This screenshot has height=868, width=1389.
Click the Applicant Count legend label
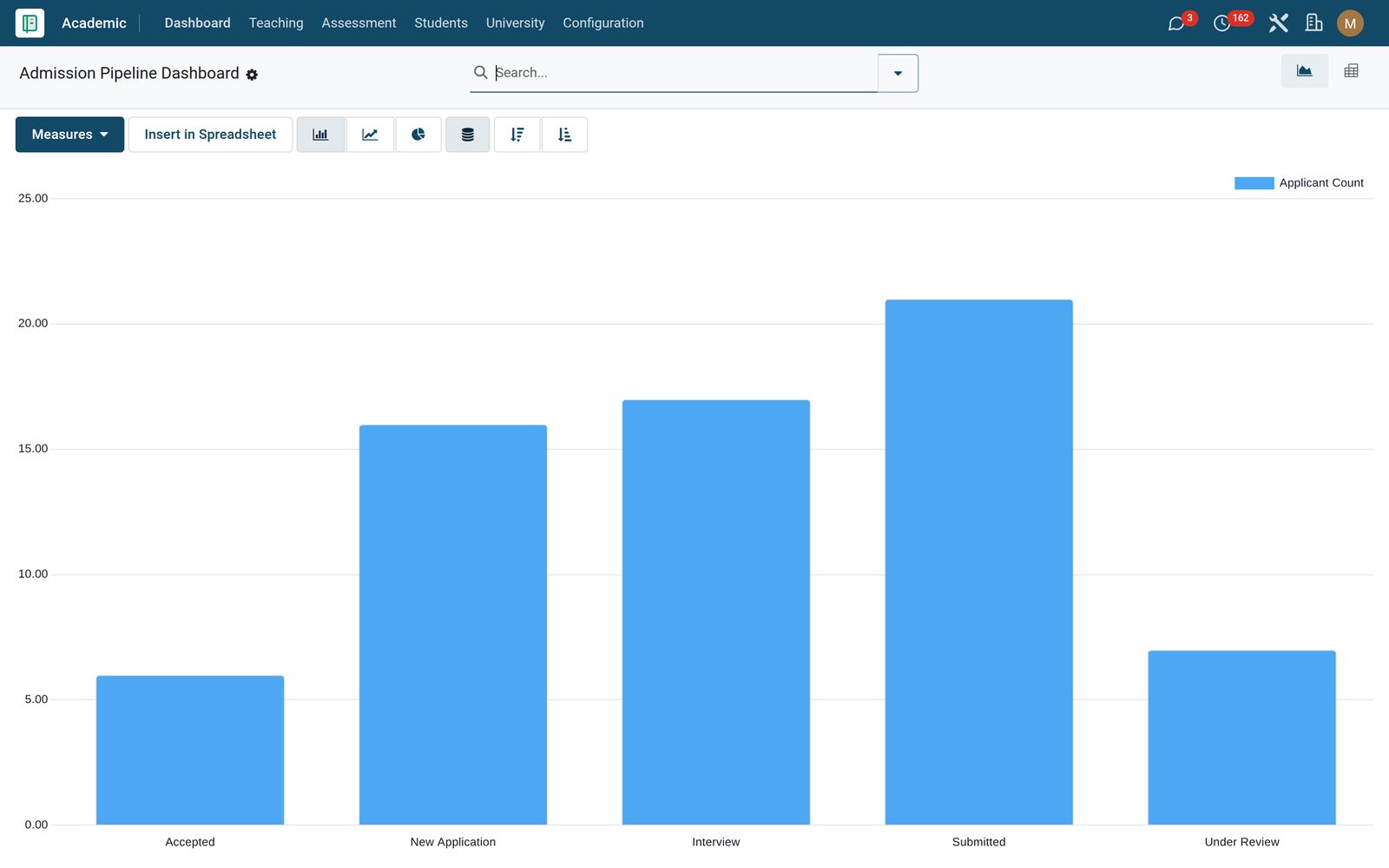coord(1321,183)
